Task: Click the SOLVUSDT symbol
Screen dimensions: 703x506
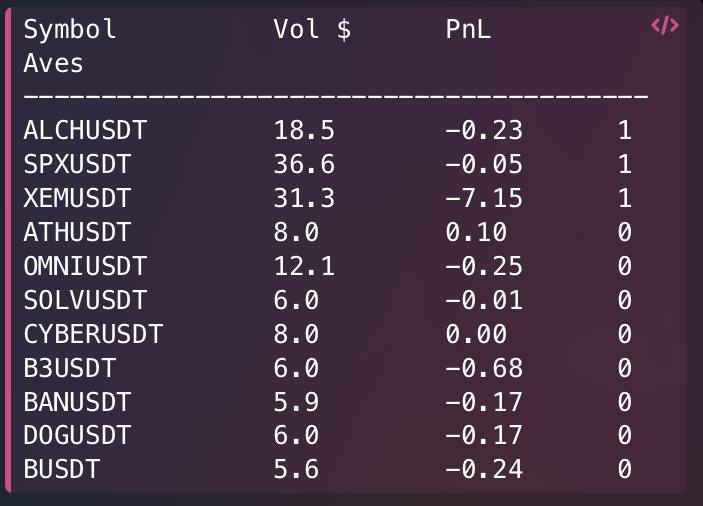Action: click(85, 300)
